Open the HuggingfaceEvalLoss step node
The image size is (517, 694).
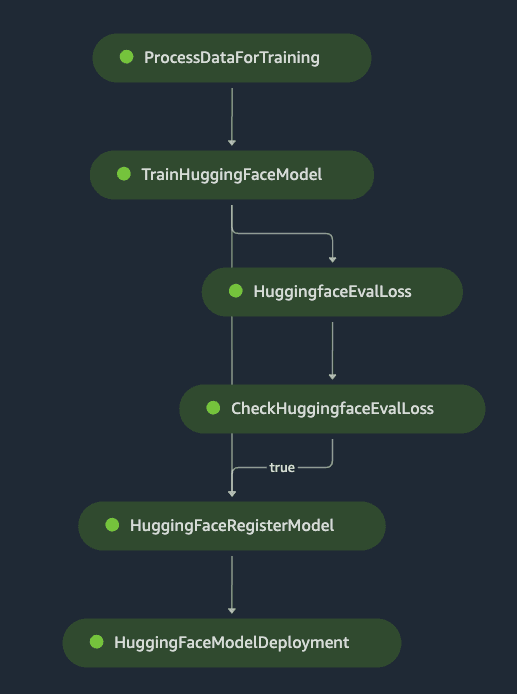tap(332, 292)
